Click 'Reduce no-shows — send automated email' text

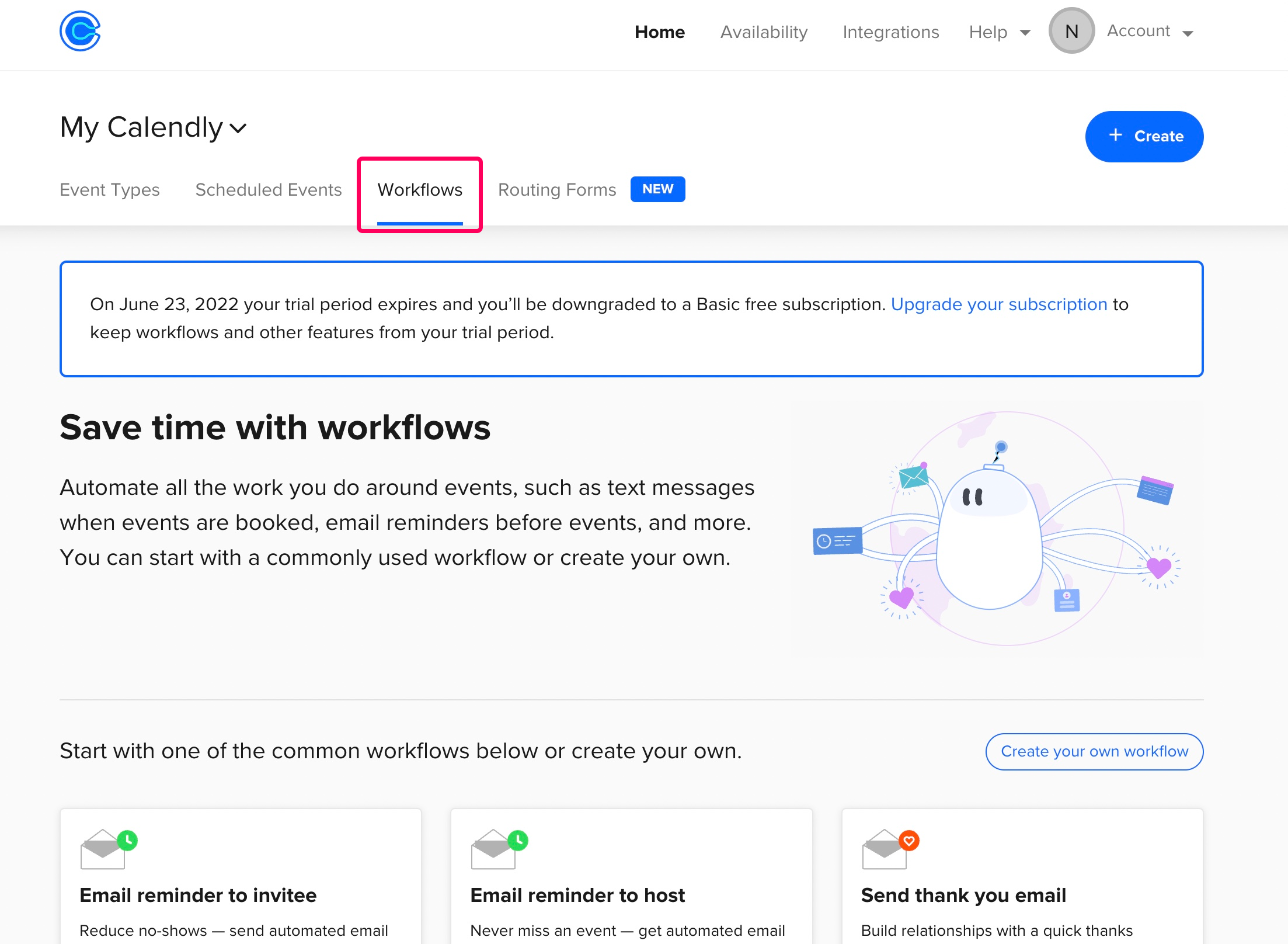tap(234, 931)
